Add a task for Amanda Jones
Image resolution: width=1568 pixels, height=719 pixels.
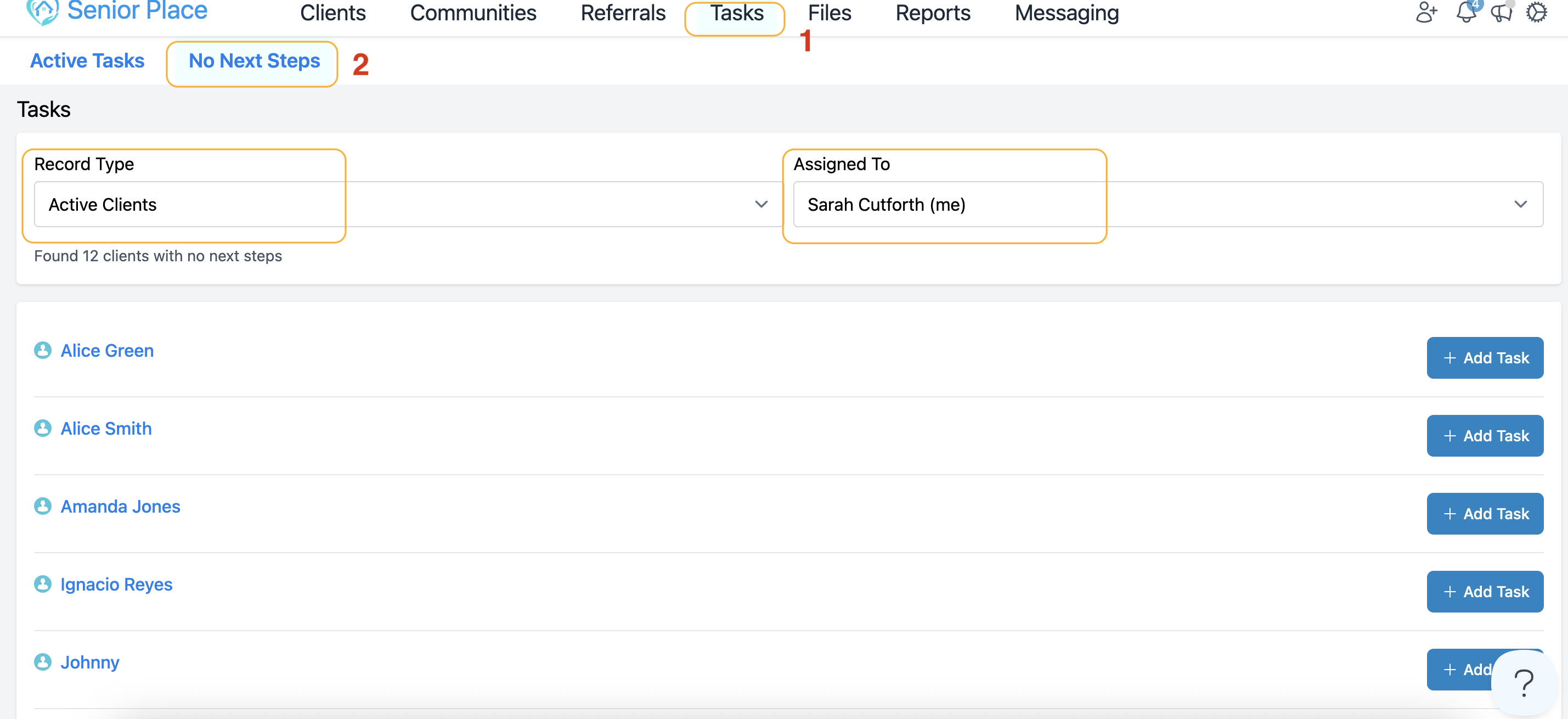pyautogui.click(x=1485, y=514)
